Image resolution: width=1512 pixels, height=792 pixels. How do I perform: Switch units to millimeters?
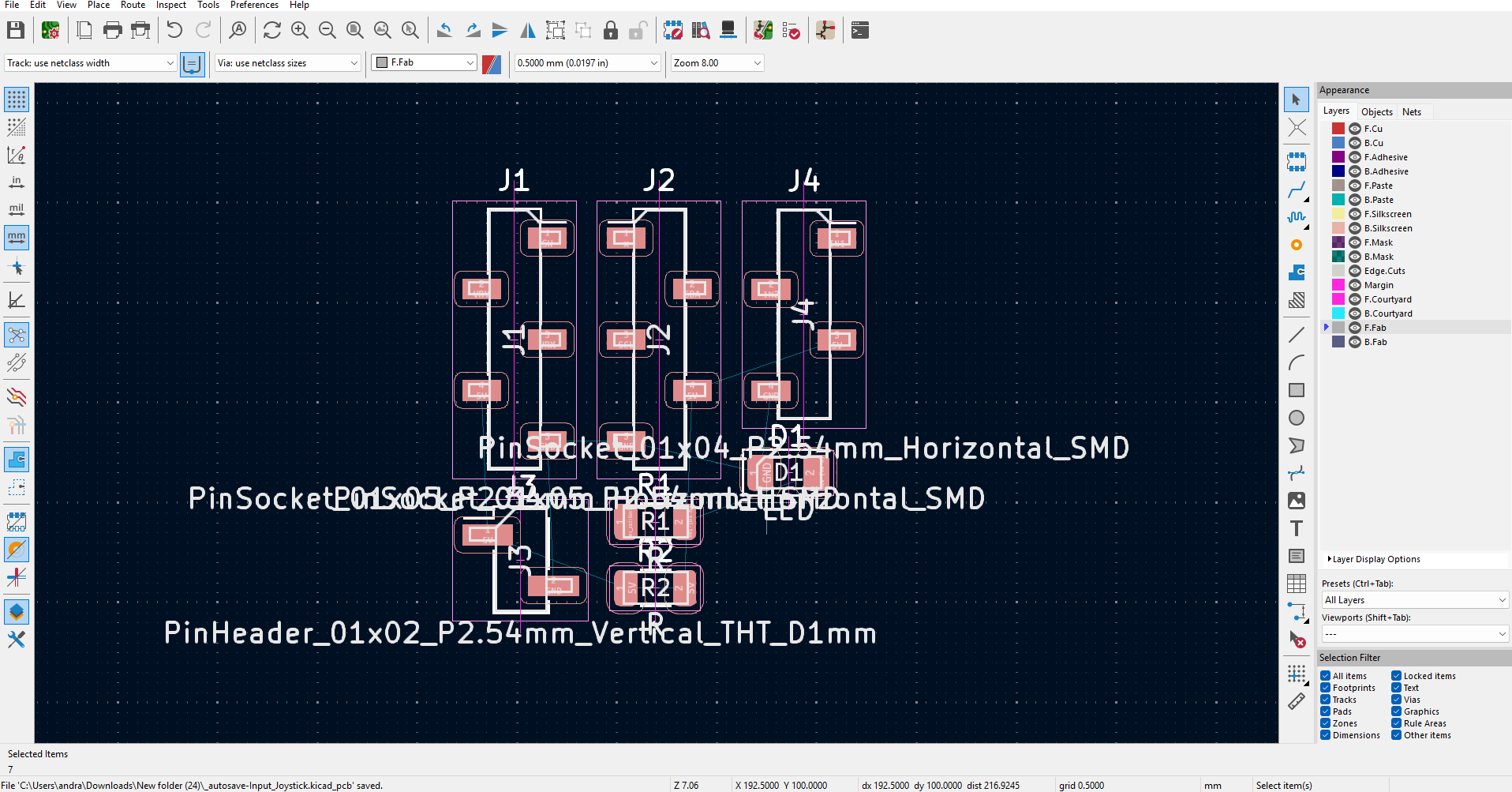point(17,237)
